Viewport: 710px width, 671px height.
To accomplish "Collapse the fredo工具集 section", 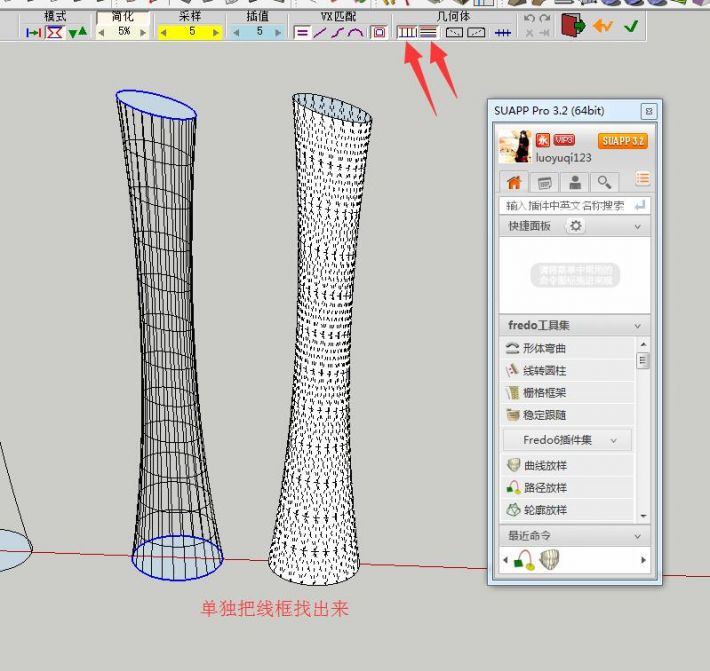I will coord(638,326).
